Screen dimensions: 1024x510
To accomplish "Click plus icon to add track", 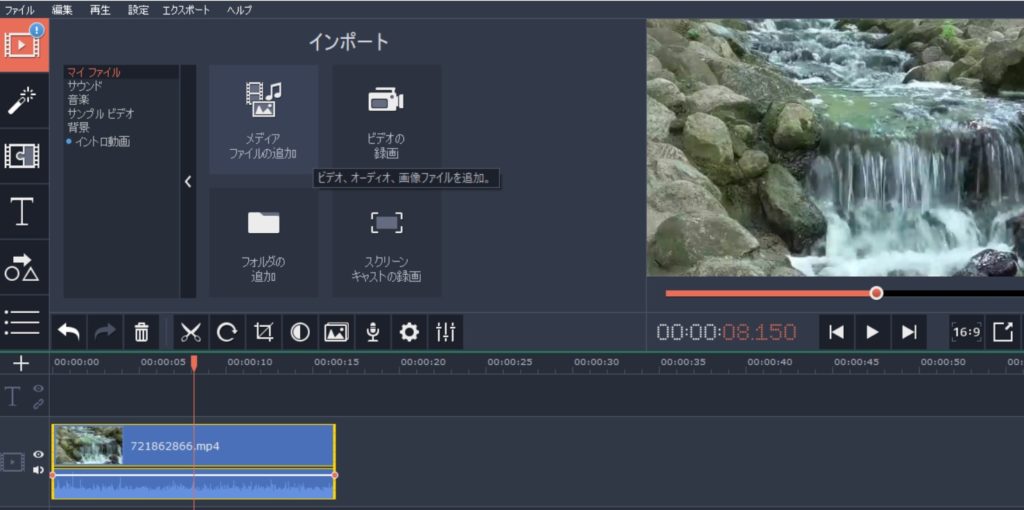I will tap(22, 363).
